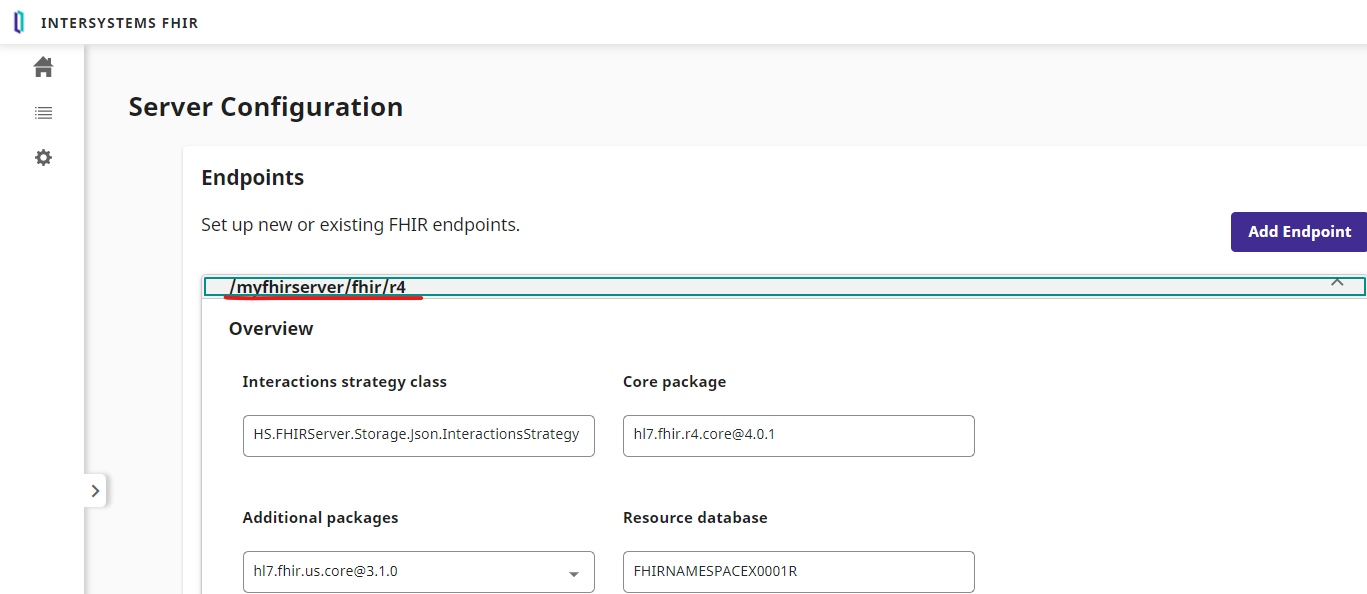This screenshot has width=1367, height=594.
Task: Expand the hl7.fhir.us.core package selector
Action: (573, 572)
